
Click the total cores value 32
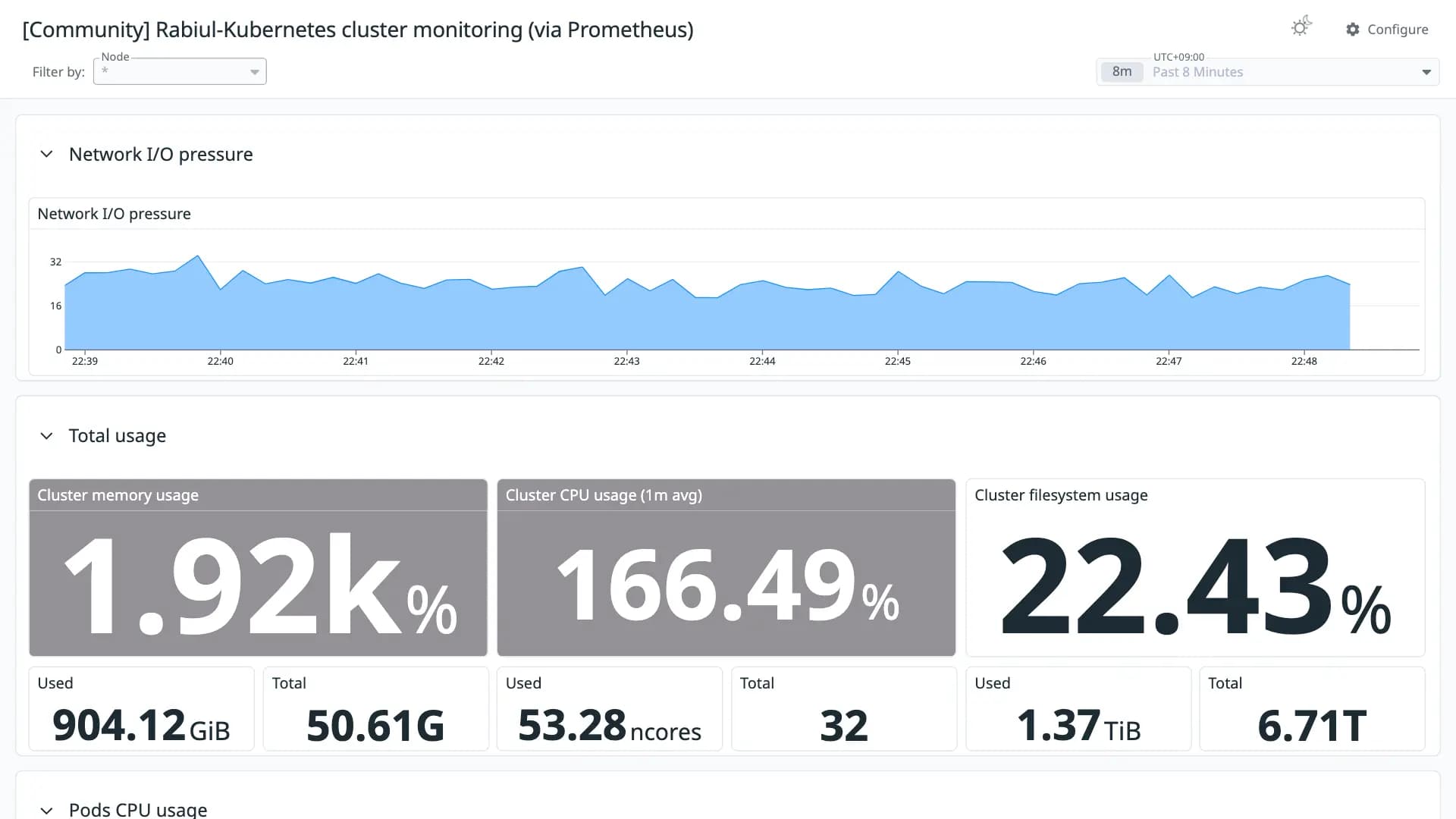(x=843, y=725)
